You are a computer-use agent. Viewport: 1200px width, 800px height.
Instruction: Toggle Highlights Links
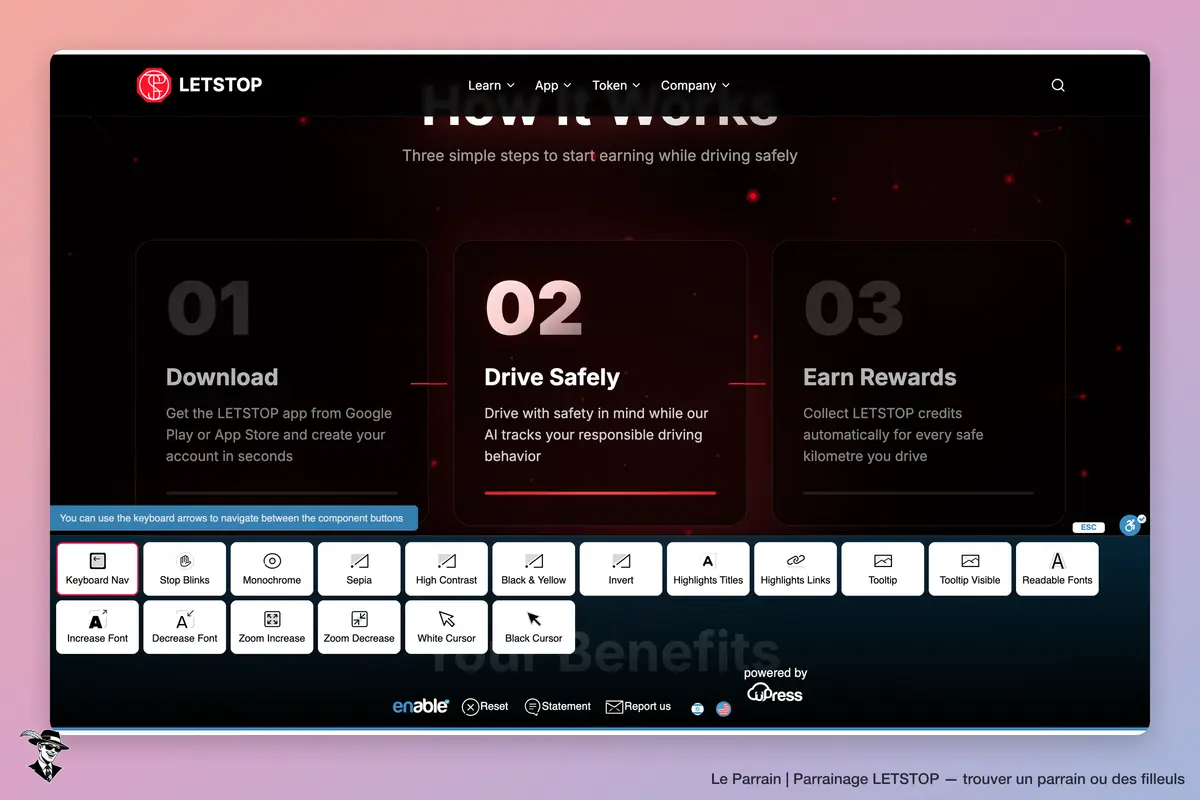click(796, 569)
